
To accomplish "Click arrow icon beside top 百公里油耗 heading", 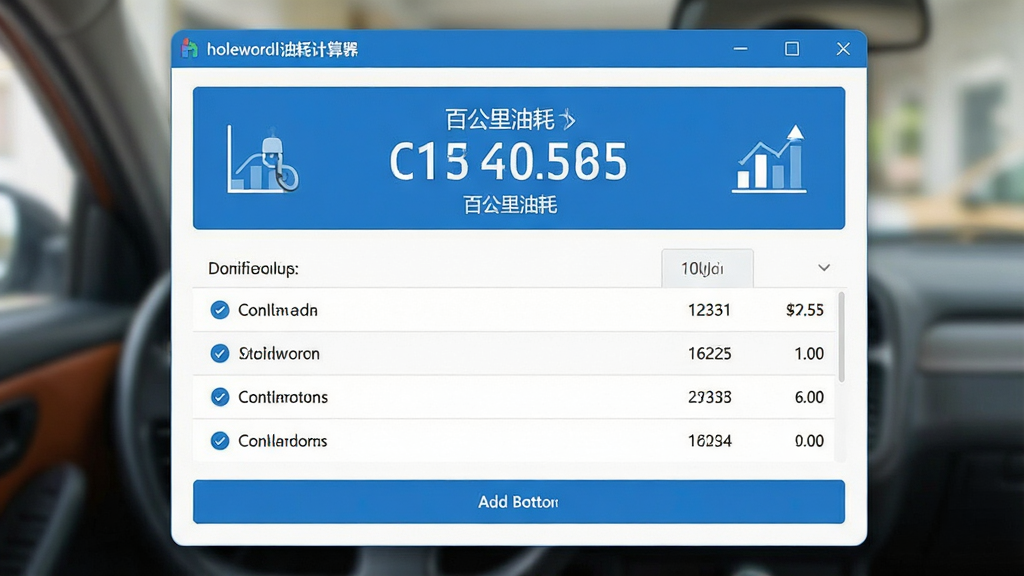I will click(x=568, y=120).
